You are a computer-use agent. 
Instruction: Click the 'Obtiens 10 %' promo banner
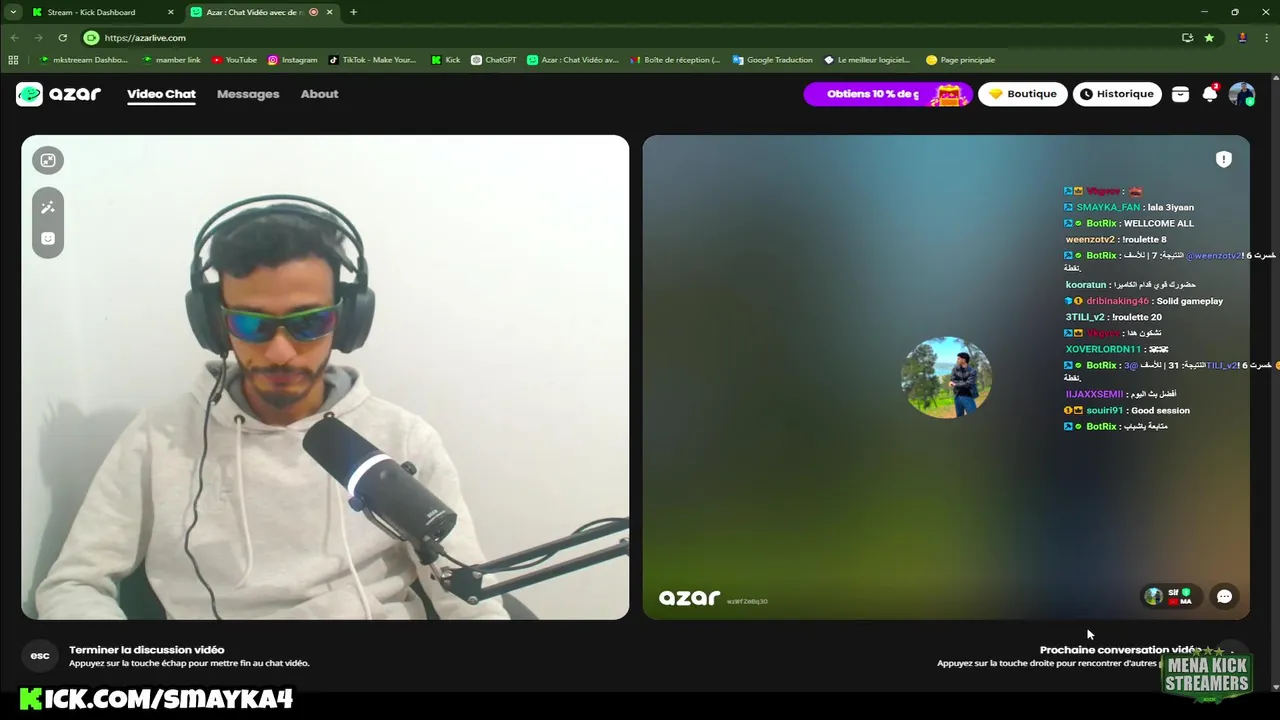coord(888,94)
